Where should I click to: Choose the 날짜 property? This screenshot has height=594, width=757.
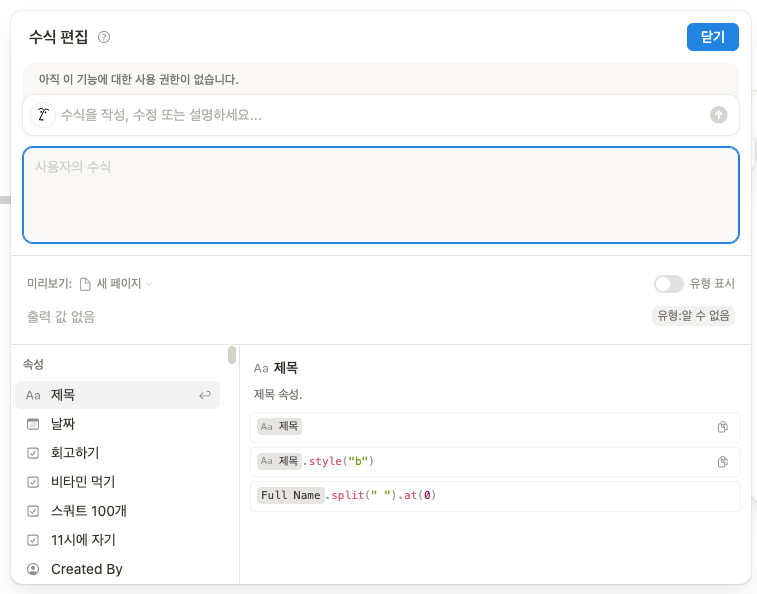point(117,424)
